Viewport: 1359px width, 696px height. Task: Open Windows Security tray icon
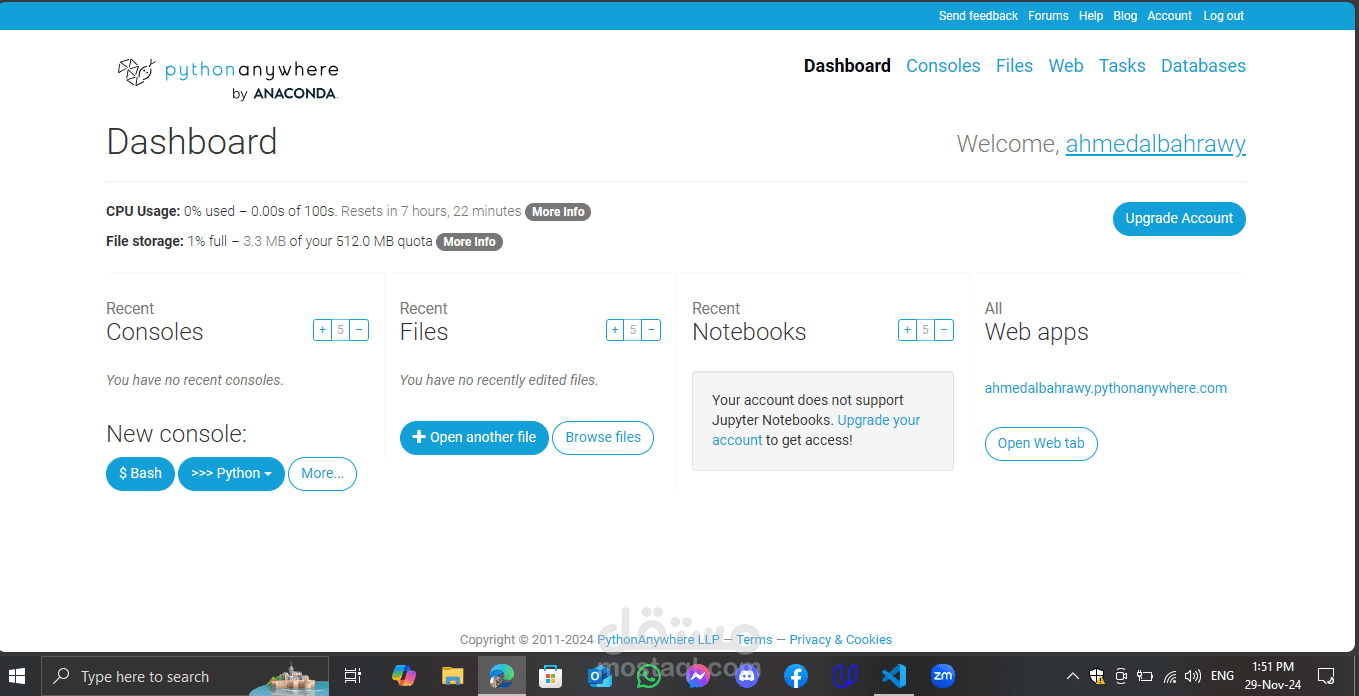(1097, 676)
